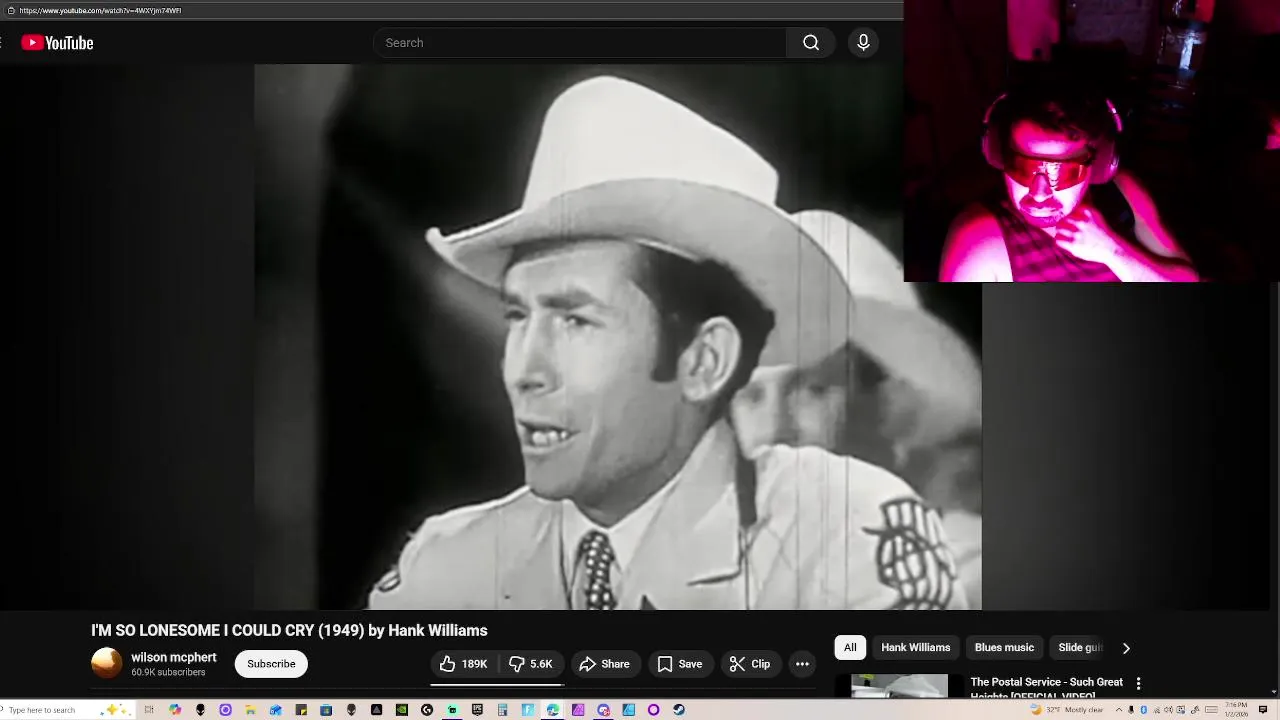Click the Hank Williams video player
Image resolution: width=1280 pixels, height=720 pixels.
618,337
